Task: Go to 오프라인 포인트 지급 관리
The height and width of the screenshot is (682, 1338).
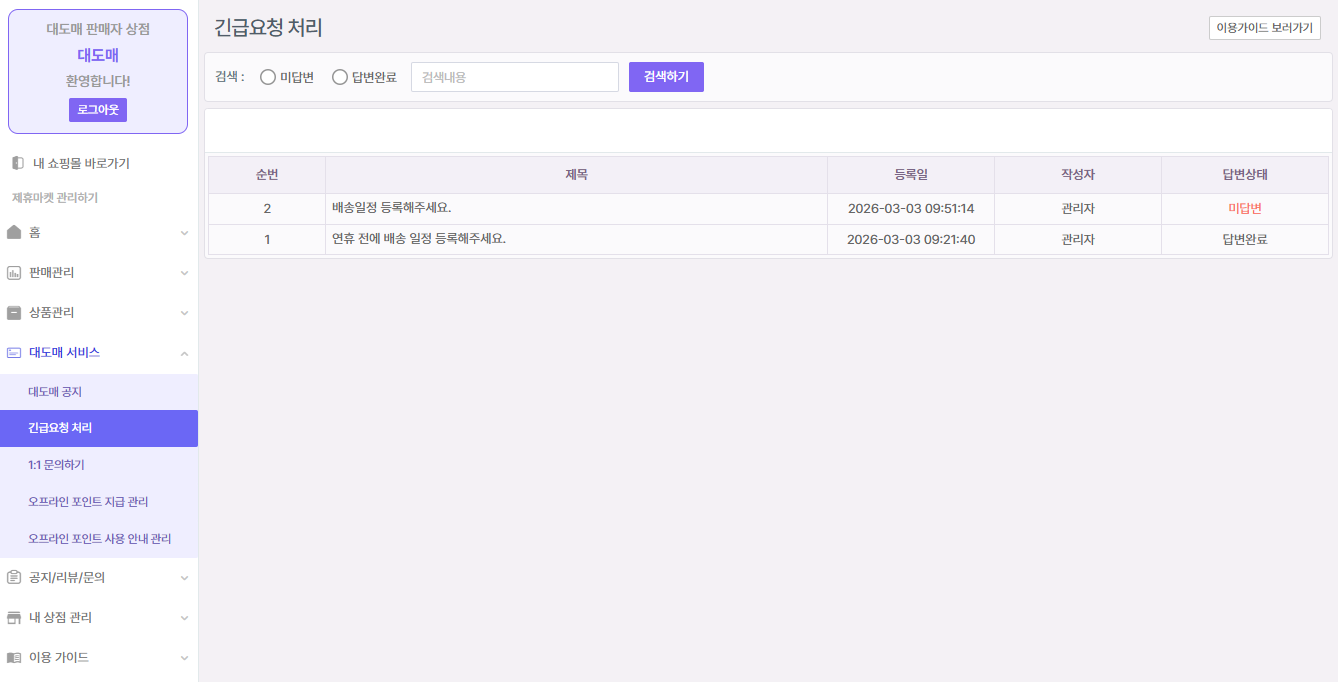Action: pyautogui.click(x=88, y=502)
